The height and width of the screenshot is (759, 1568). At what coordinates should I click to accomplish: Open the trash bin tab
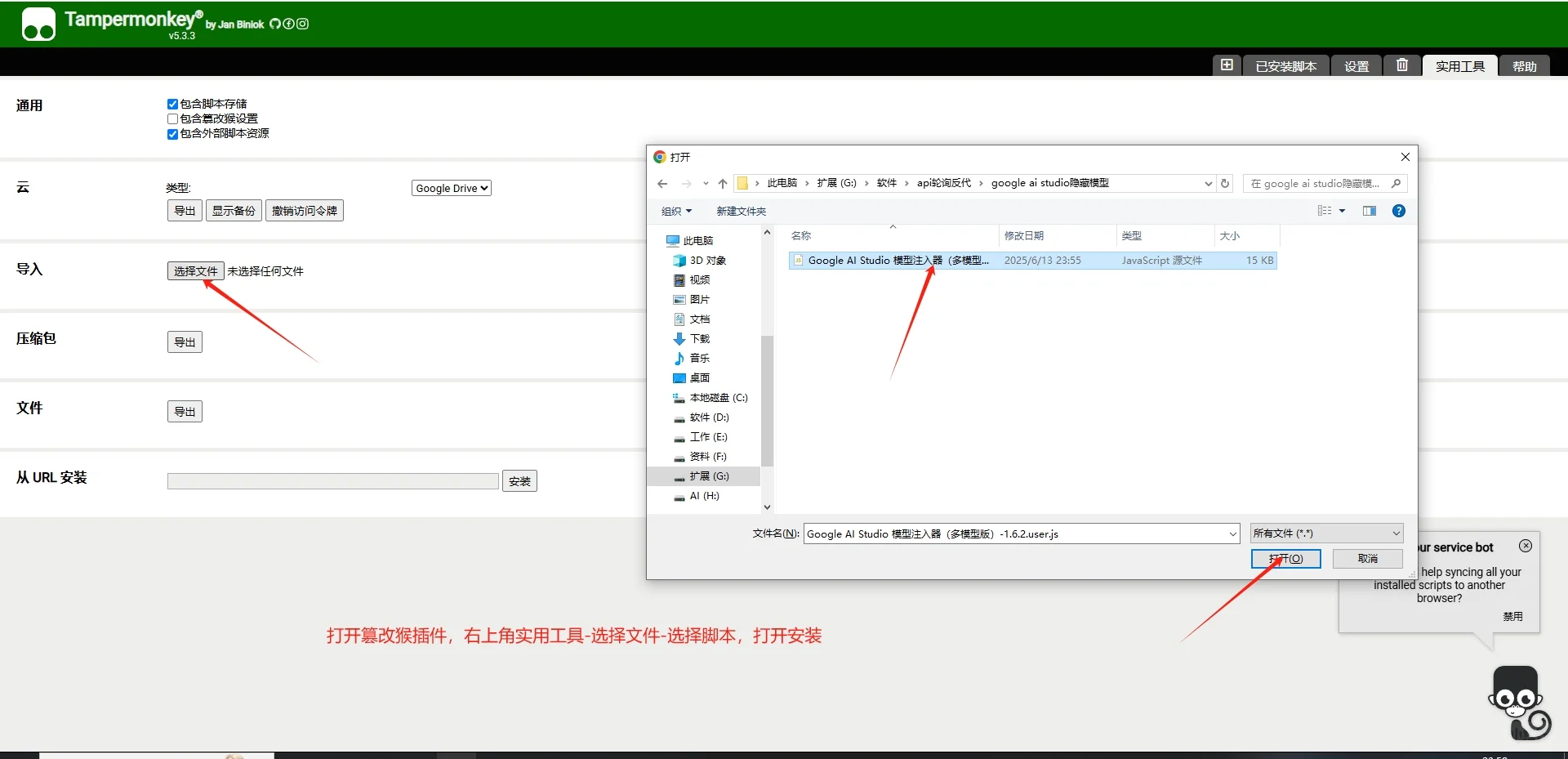point(1402,65)
